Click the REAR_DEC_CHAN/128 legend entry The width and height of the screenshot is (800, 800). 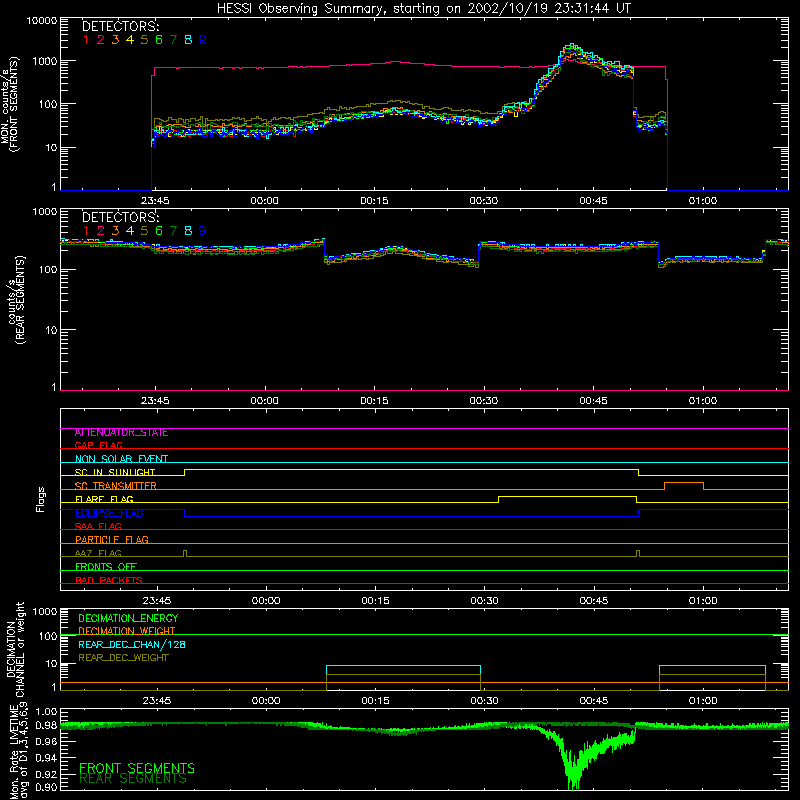(x=132, y=645)
